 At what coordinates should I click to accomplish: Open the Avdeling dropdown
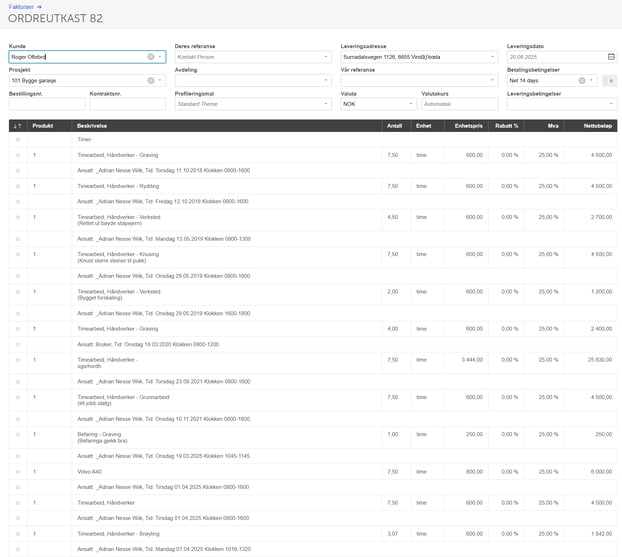point(326,80)
